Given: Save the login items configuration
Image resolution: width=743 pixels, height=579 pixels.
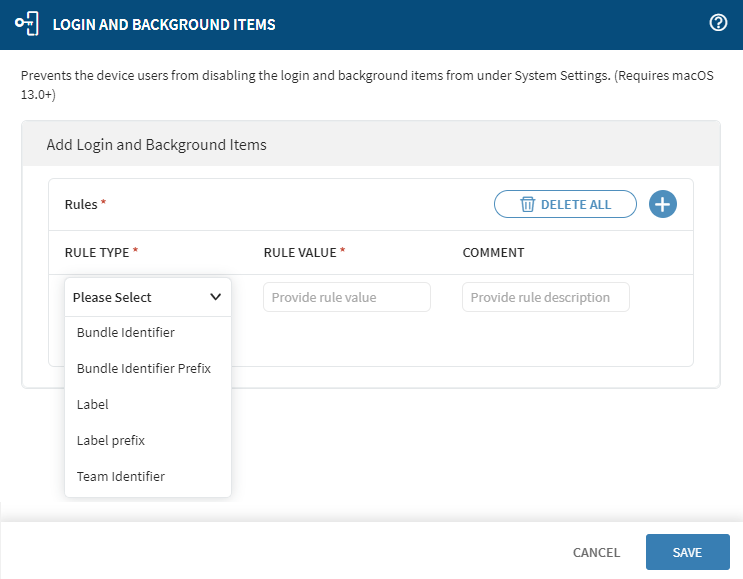Looking at the screenshot, I should 688,552.
